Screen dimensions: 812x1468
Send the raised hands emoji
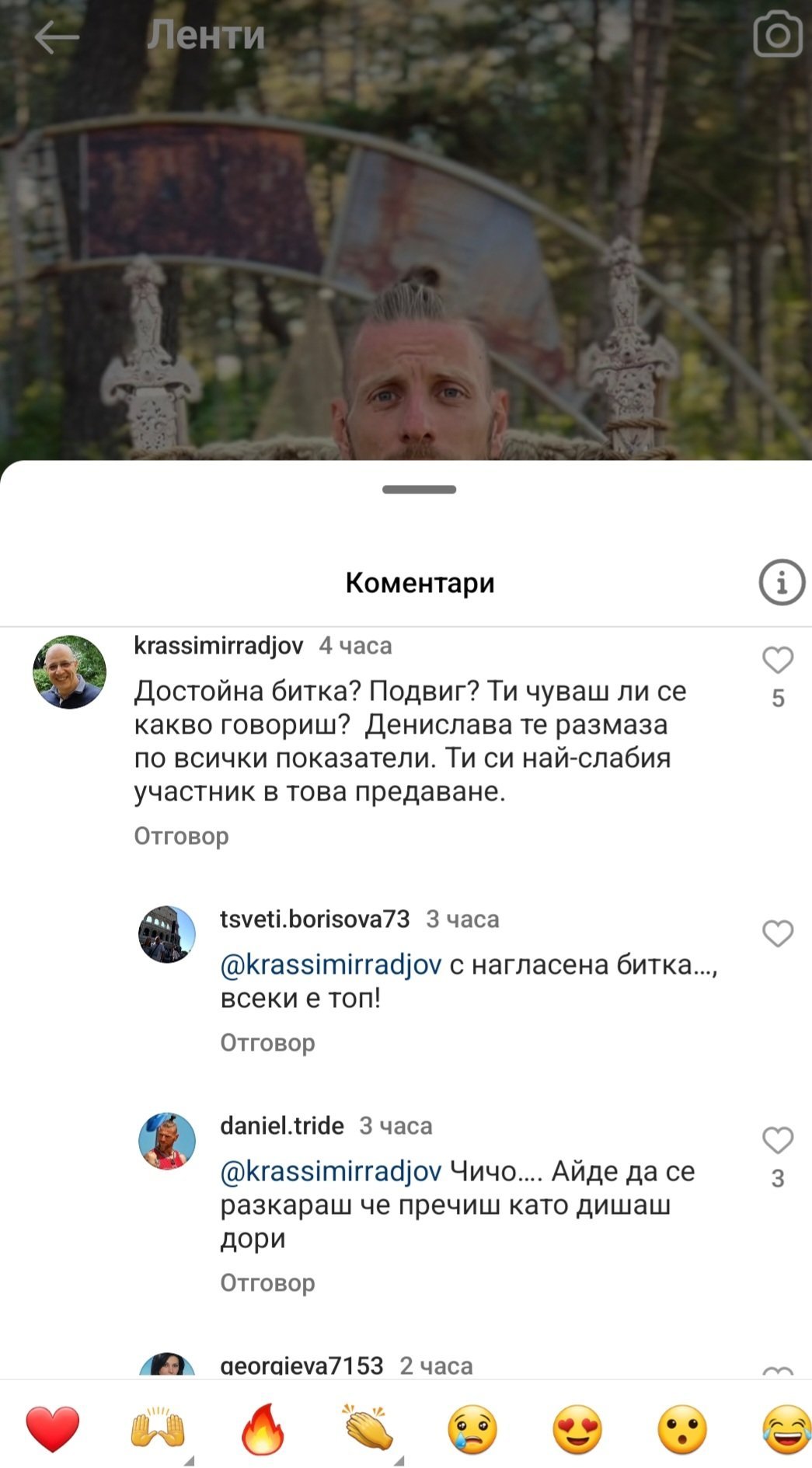point(158,1428)
